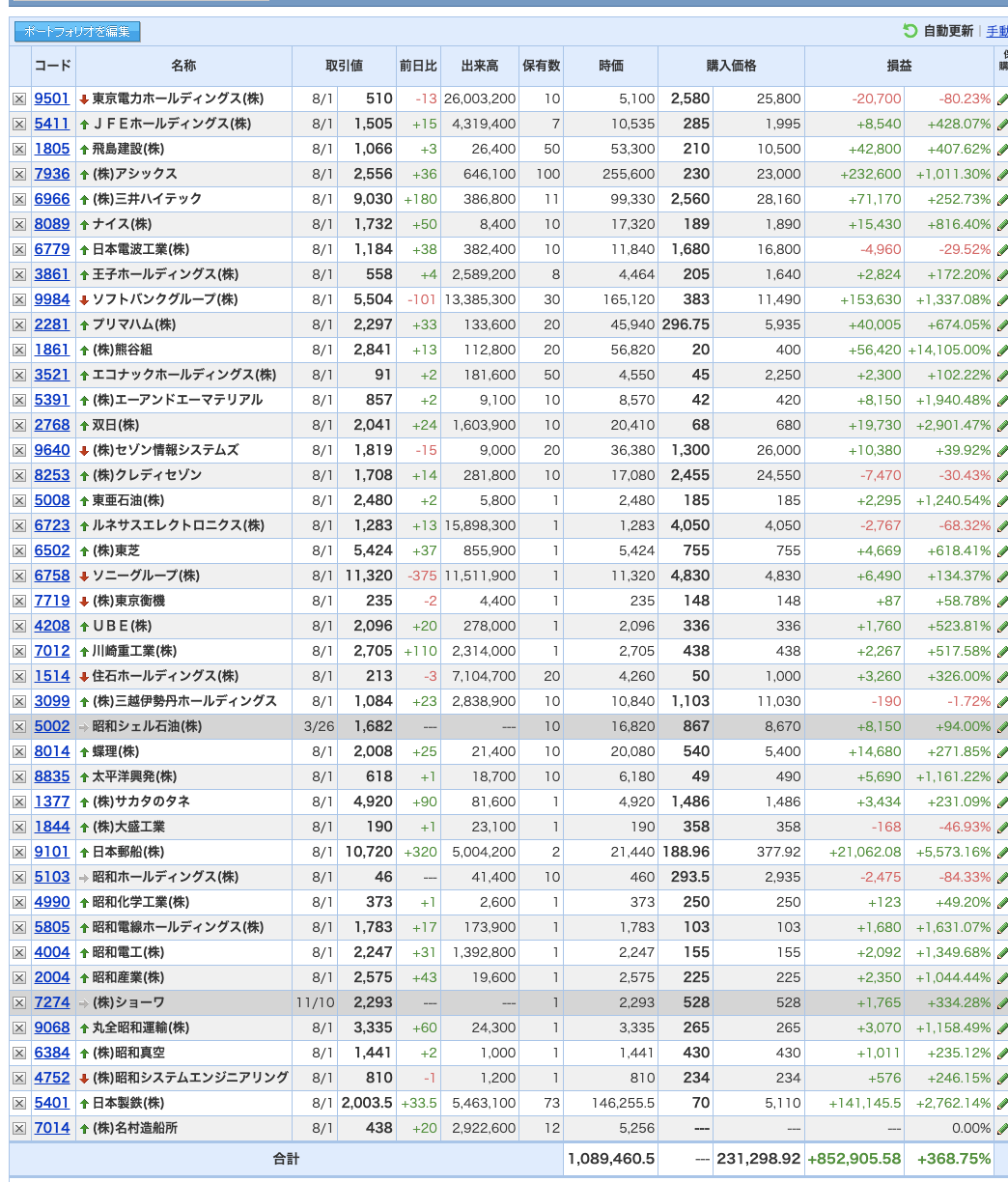Image resolution: width=1008 pixels, height=1182 pixels.
Task: Open stock code 6758 link
Action: click(52, 576)
